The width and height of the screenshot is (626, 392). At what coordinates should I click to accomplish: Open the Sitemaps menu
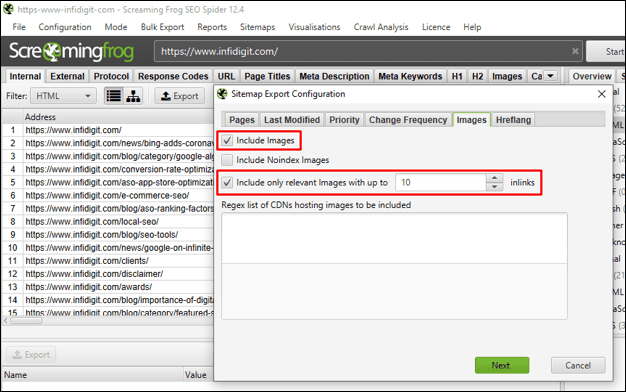tap(257, 27)
